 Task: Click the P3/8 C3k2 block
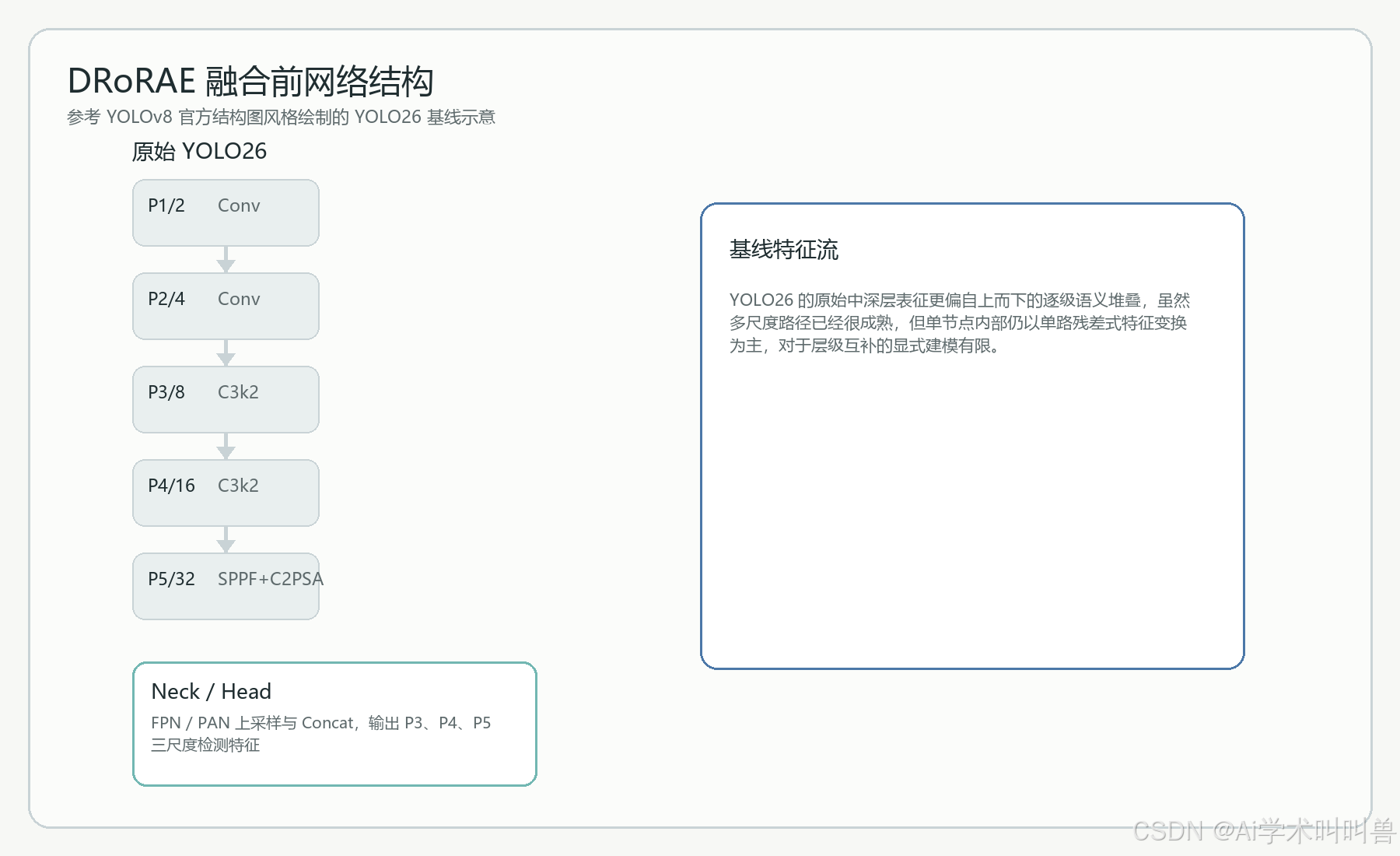(226, 399)
